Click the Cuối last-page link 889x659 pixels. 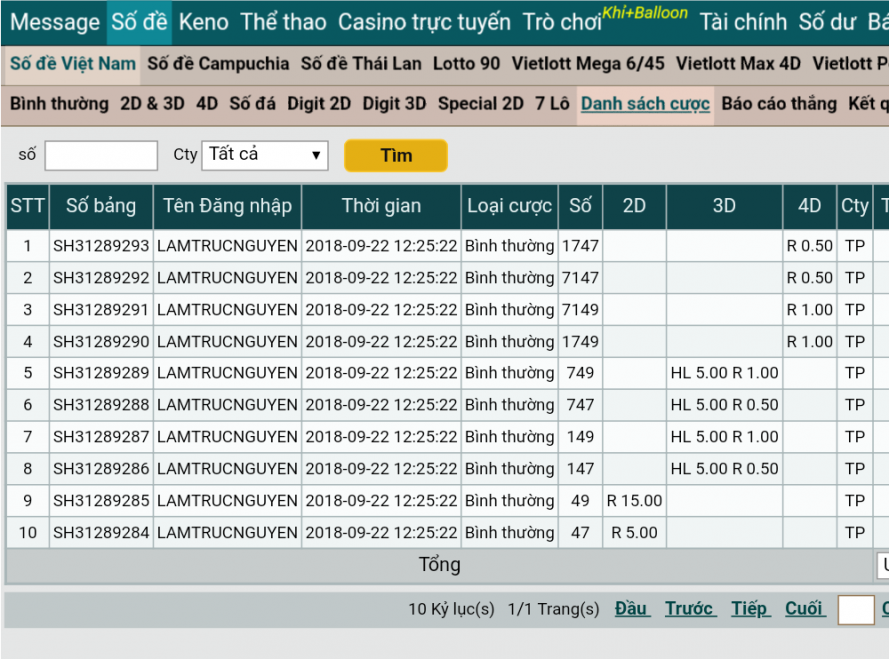(804, 609)
